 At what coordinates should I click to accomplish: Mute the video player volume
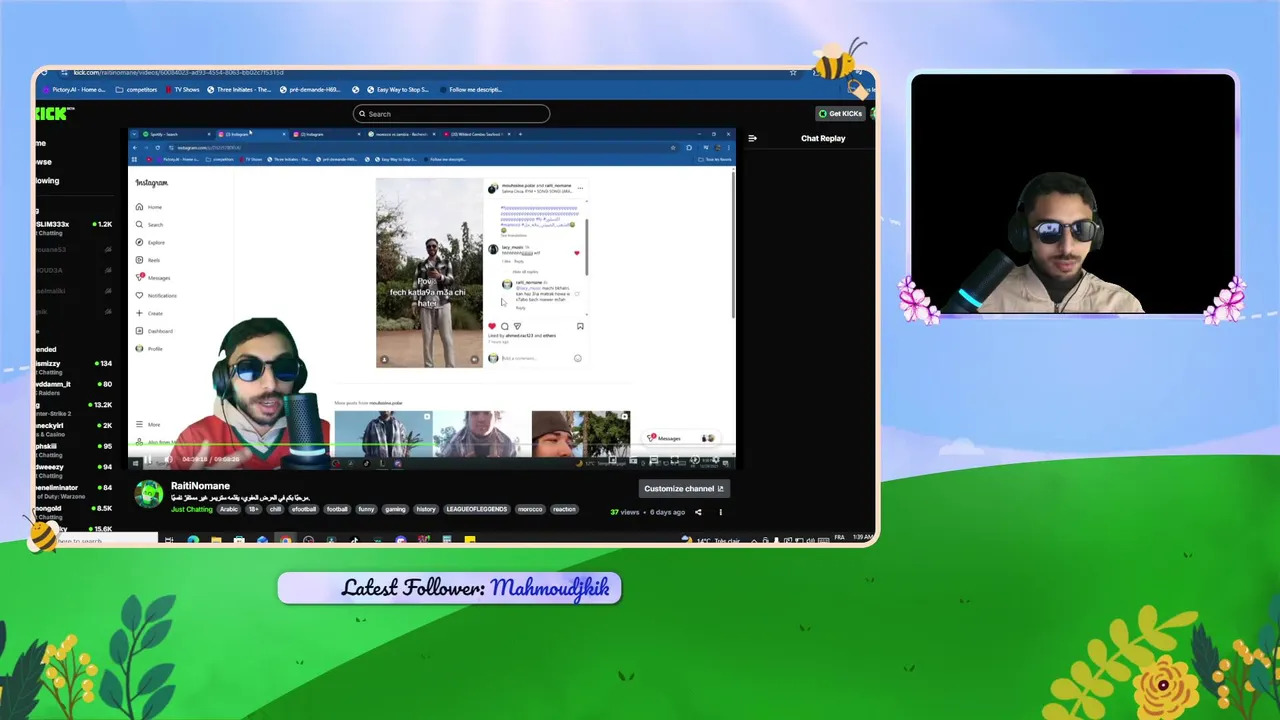tap(168, 460)
